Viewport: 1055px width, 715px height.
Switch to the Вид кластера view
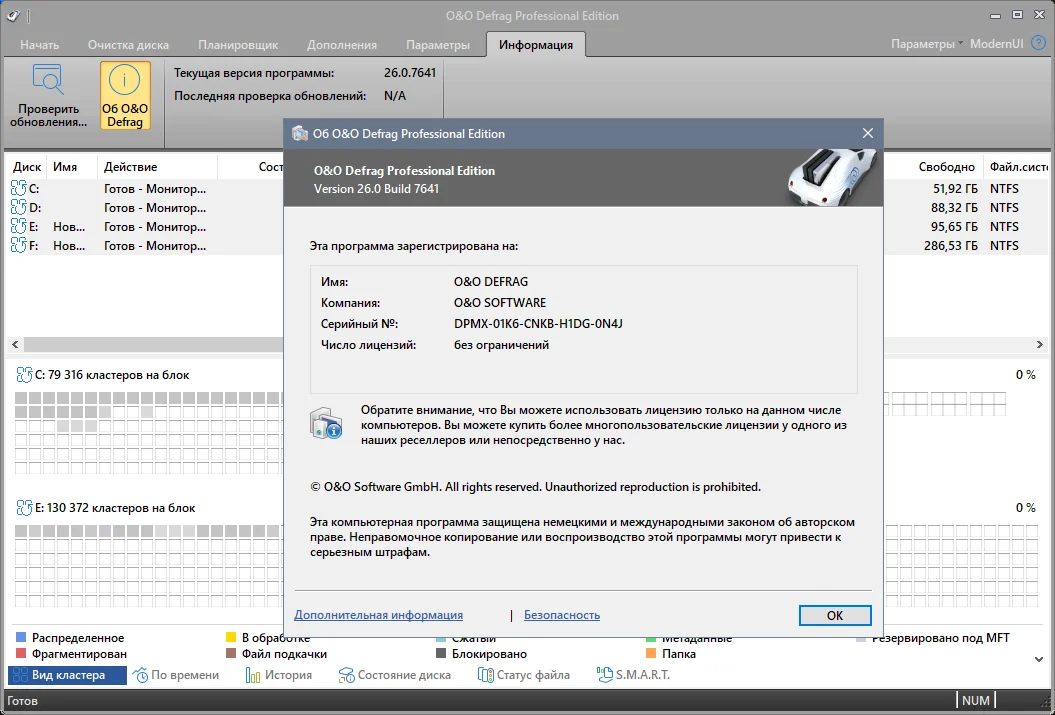(67, 675)
